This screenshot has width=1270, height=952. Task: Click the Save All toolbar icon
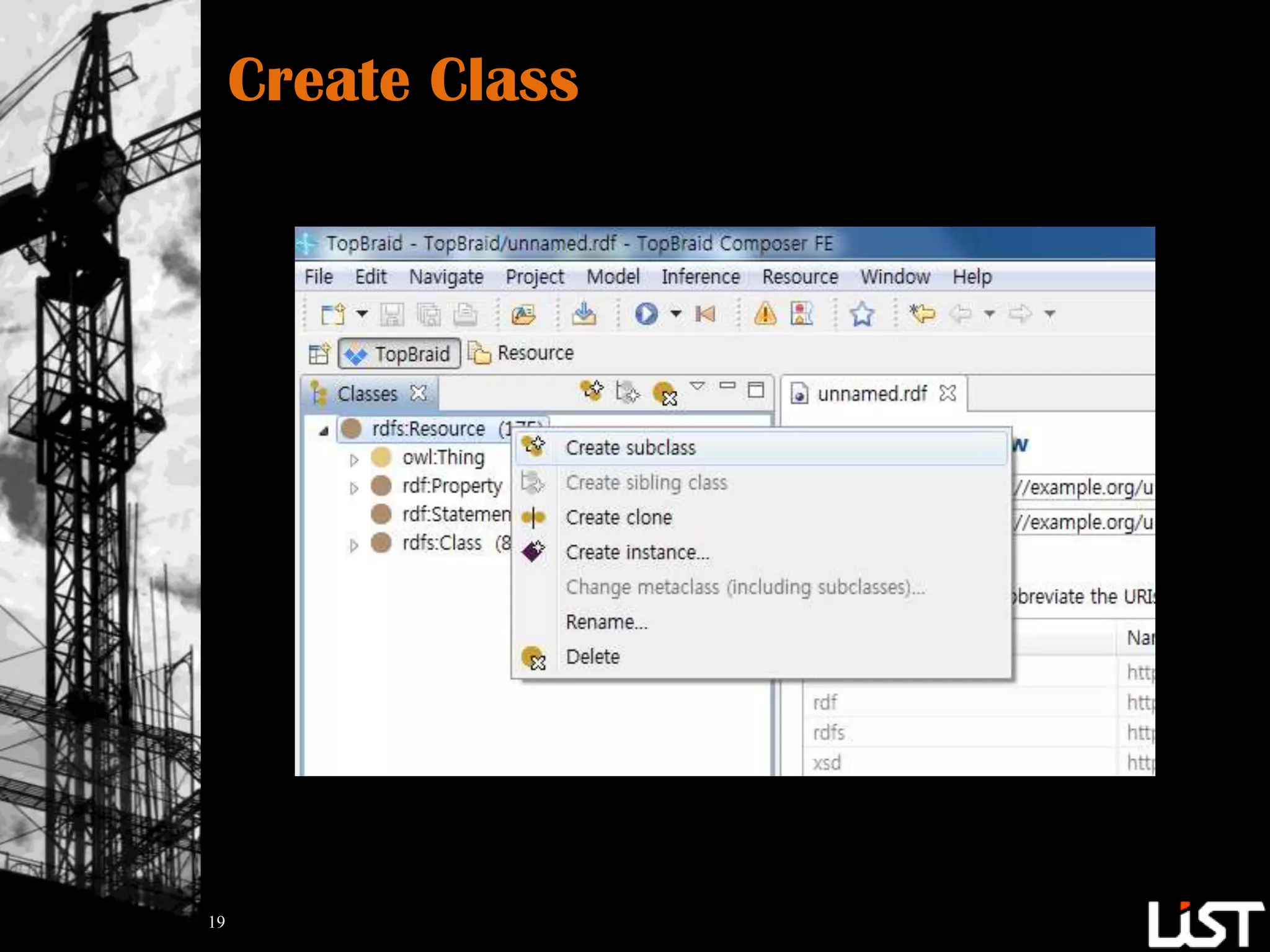coord(429,314)
